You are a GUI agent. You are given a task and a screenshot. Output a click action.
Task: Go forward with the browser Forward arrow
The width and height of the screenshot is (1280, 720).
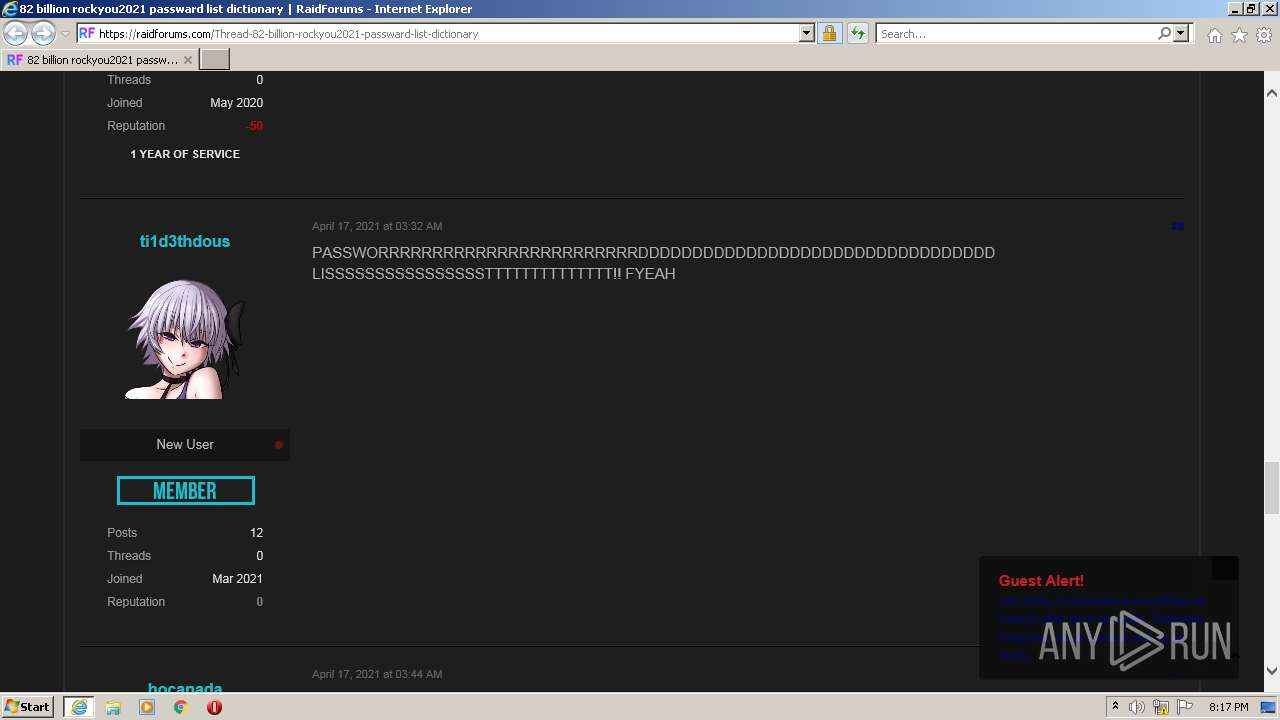click(43, 34)
